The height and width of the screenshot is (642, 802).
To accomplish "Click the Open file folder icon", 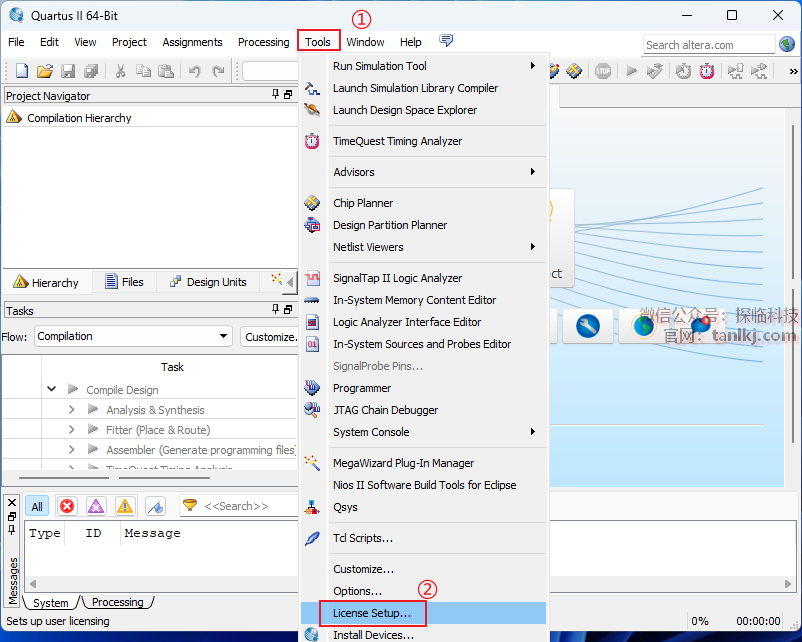I will click(44, 71).
